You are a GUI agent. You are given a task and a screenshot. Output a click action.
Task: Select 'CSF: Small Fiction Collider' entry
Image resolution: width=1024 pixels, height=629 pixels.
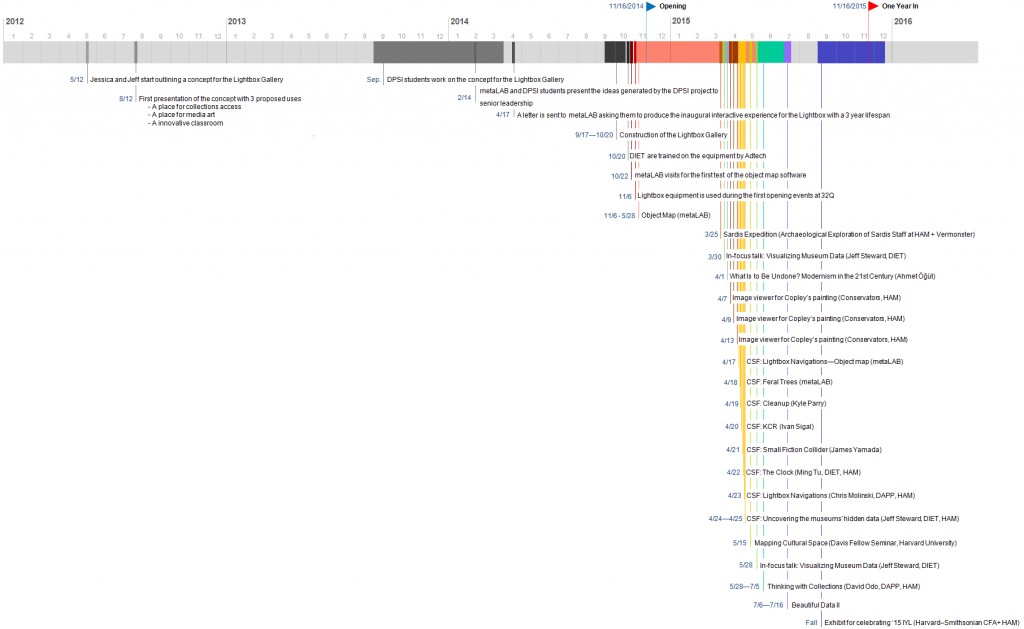click(814, 450)
